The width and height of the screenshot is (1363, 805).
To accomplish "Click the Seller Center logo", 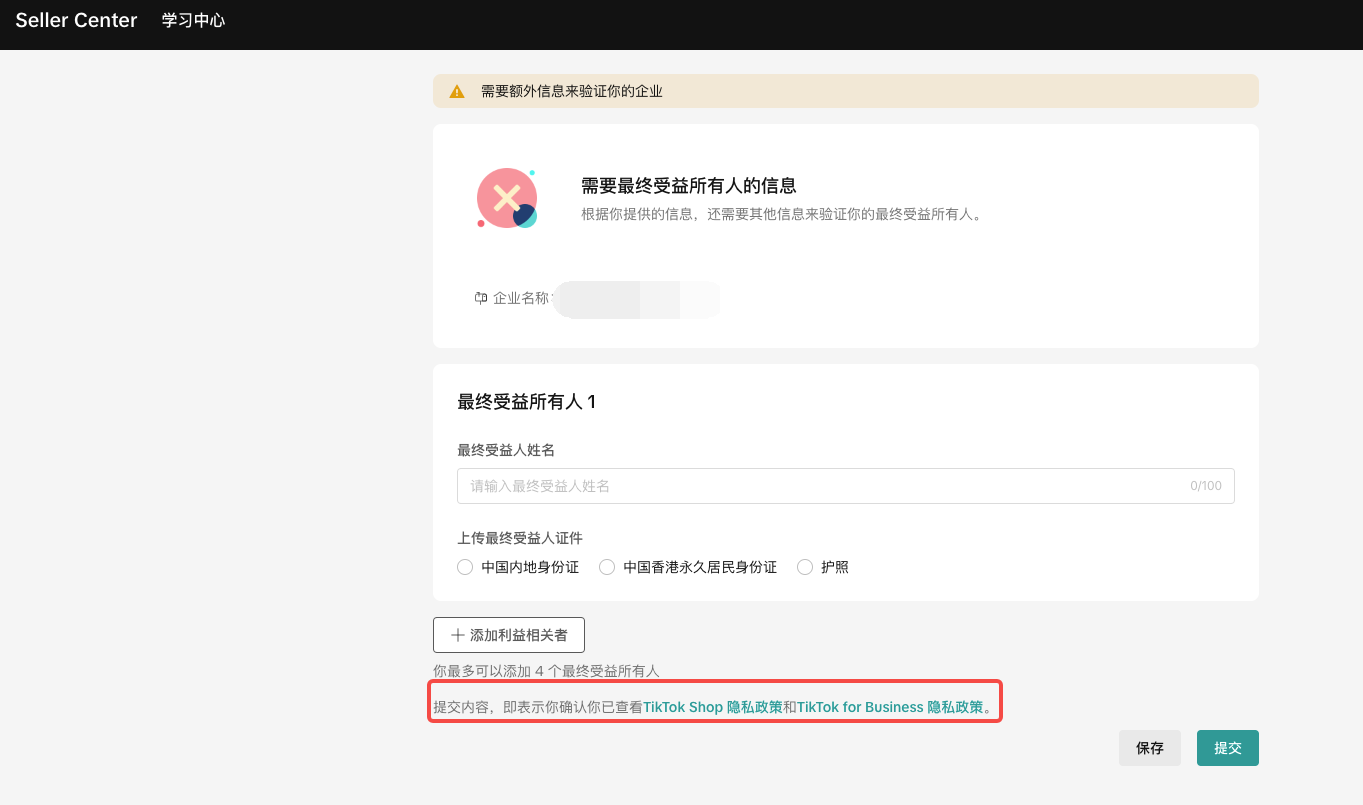I will pos(76,20).
